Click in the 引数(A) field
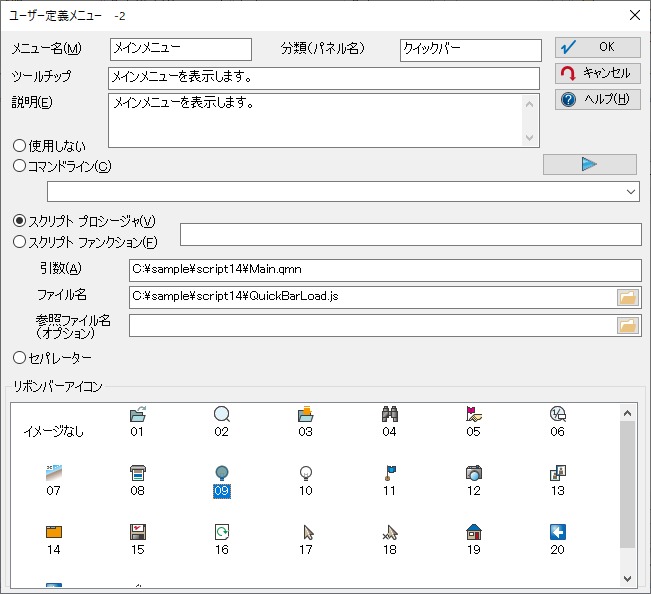This screenshot has height=594, width=651. (x=385, y=270)
